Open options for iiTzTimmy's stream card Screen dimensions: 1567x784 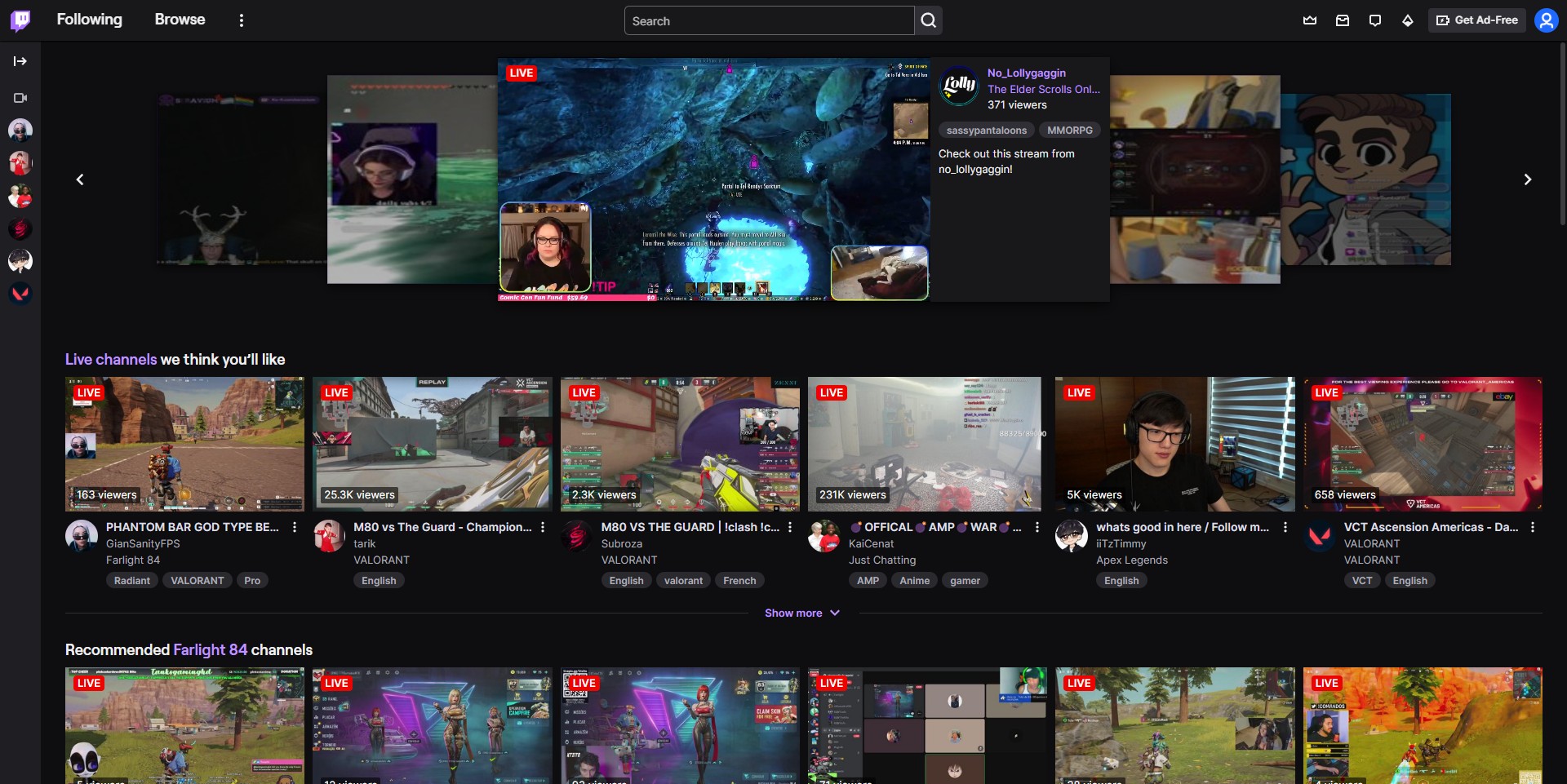click(x=1285, y=528)
